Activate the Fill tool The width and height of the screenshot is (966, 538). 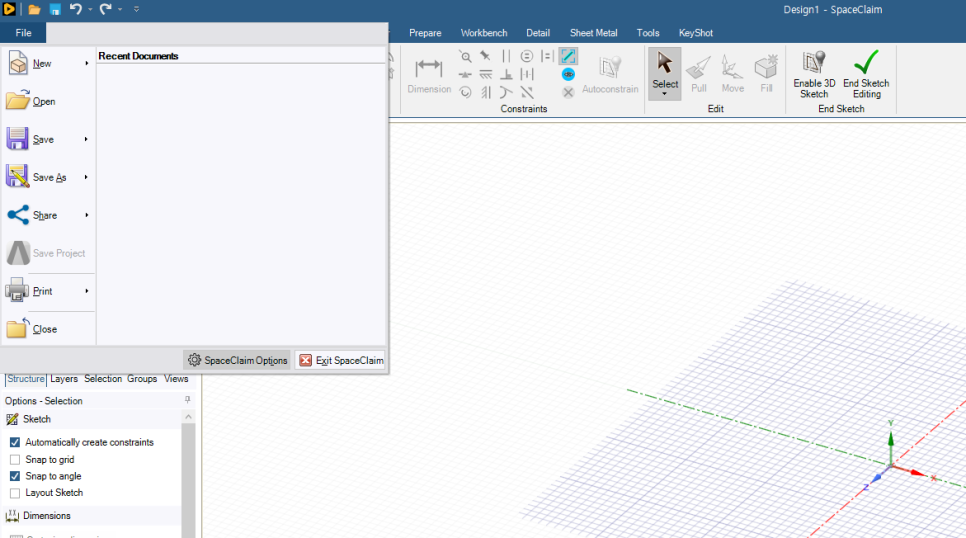[766, 75]
